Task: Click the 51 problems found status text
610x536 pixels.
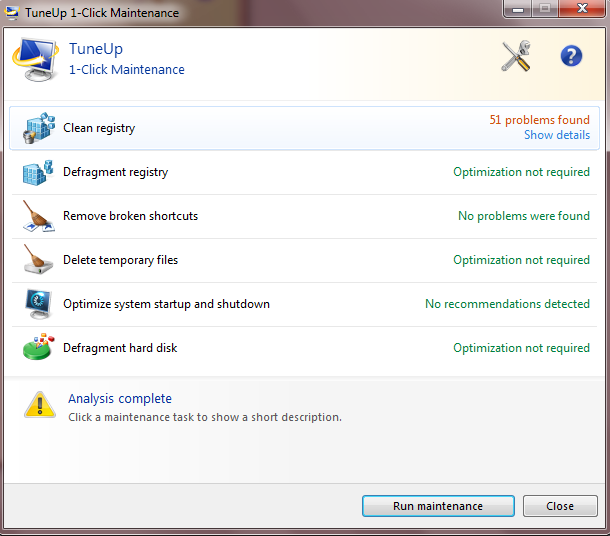Action: point(540,120)
